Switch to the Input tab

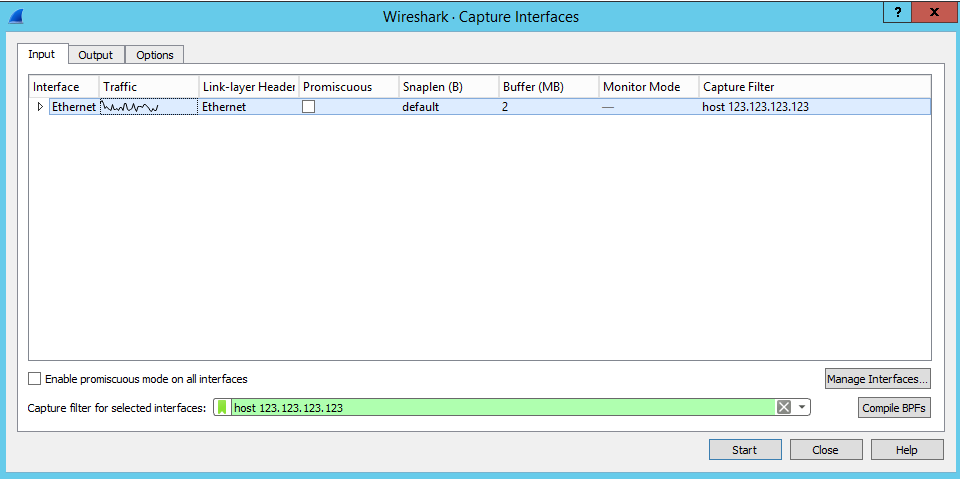[x=42, y=54]
